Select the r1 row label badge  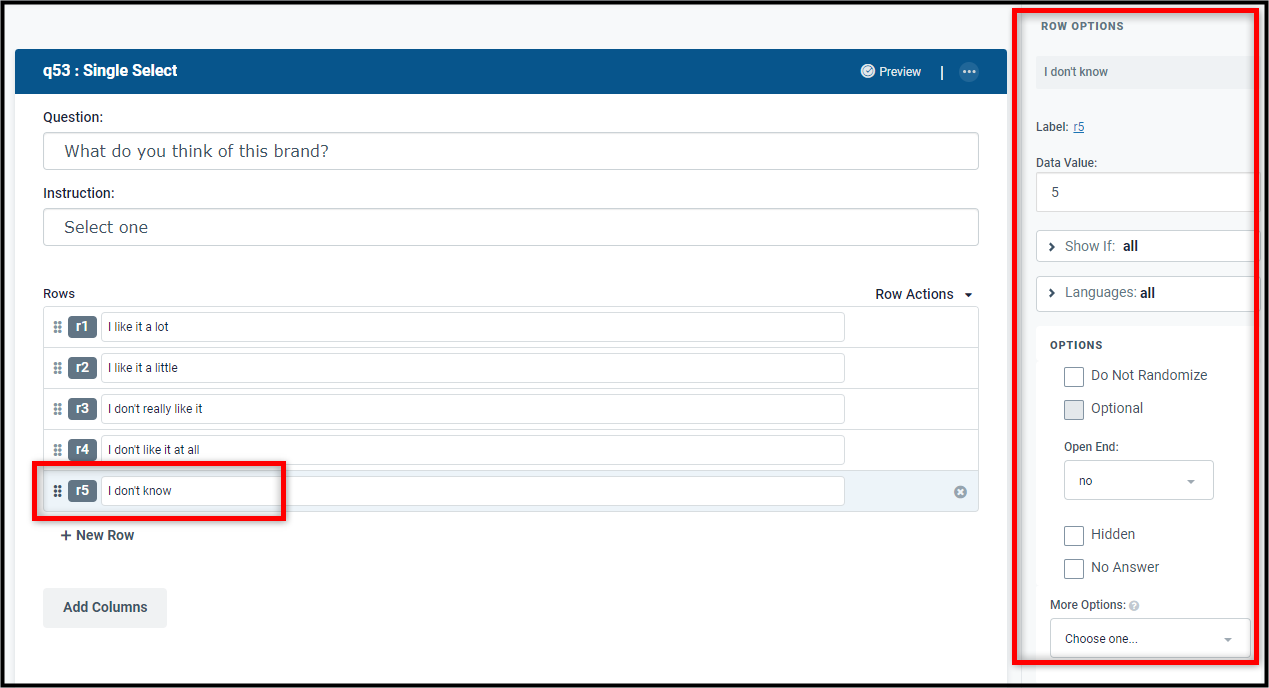(82, 327)
